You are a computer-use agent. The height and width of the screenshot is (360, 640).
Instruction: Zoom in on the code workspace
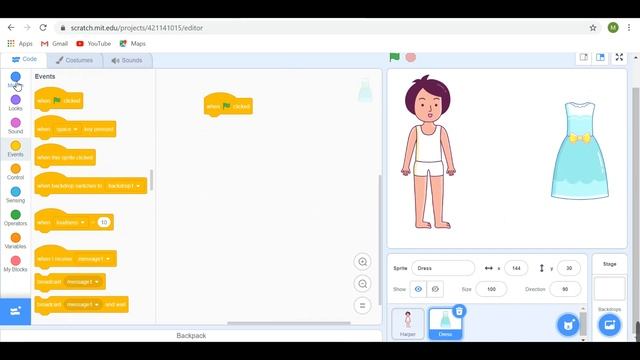tap(362, 262)
